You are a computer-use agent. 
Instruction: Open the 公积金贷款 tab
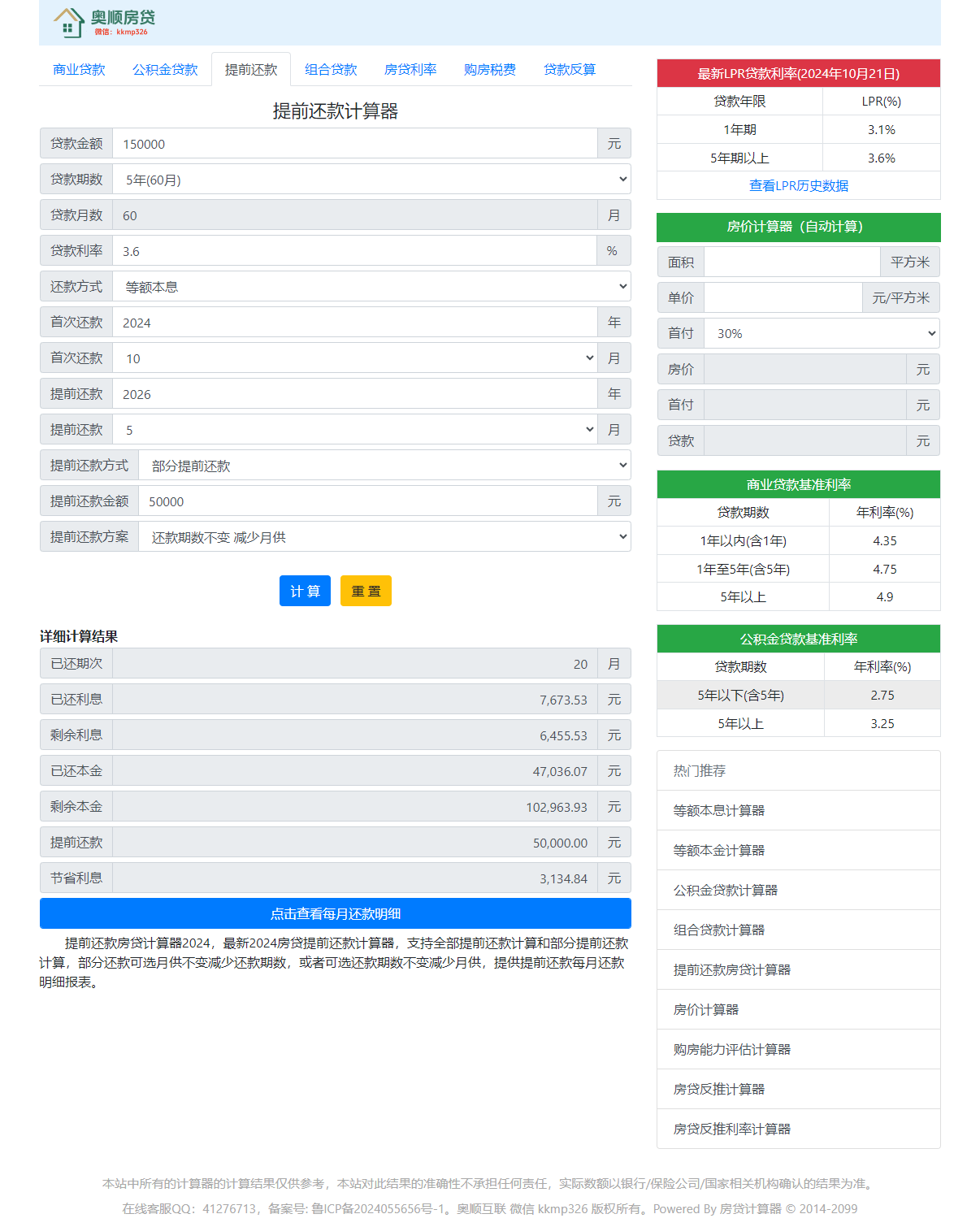tap(165, 70)
